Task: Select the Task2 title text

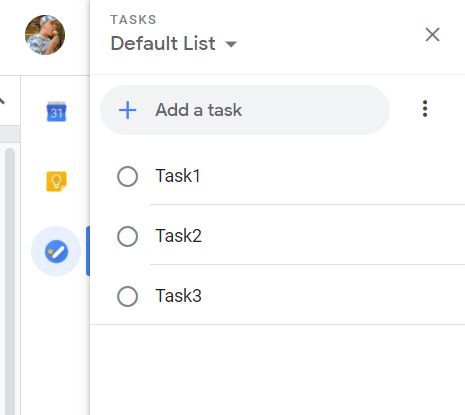Action: [178, 236]
